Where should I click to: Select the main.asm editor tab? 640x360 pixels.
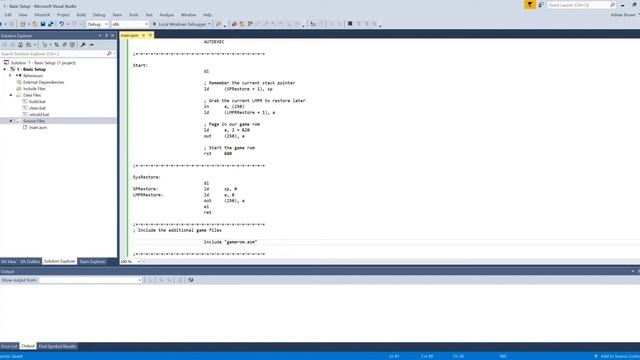coord(129,36)
